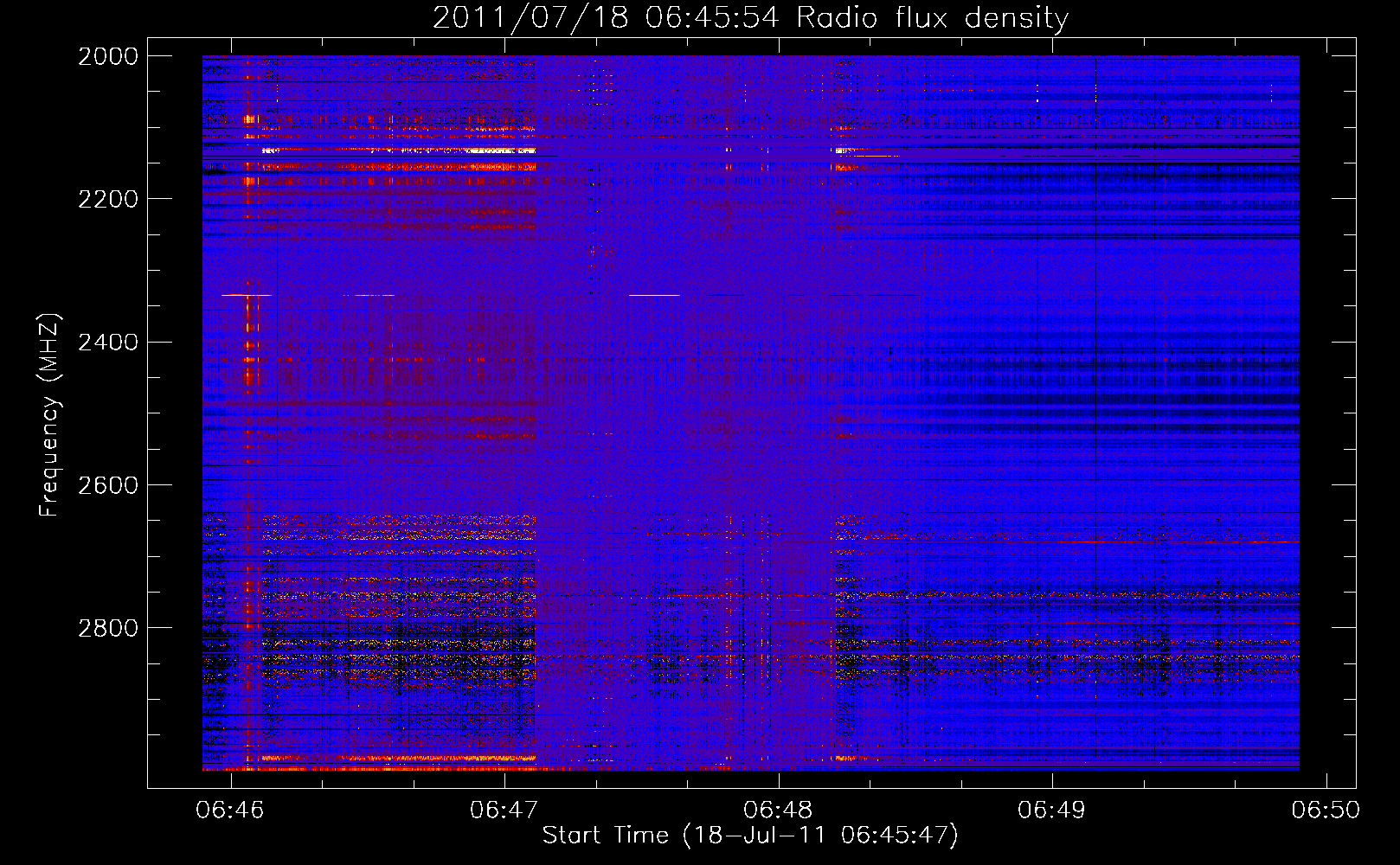Click the plot title 'Radio flux density'

pyautogui.click(x=933, y=17)
